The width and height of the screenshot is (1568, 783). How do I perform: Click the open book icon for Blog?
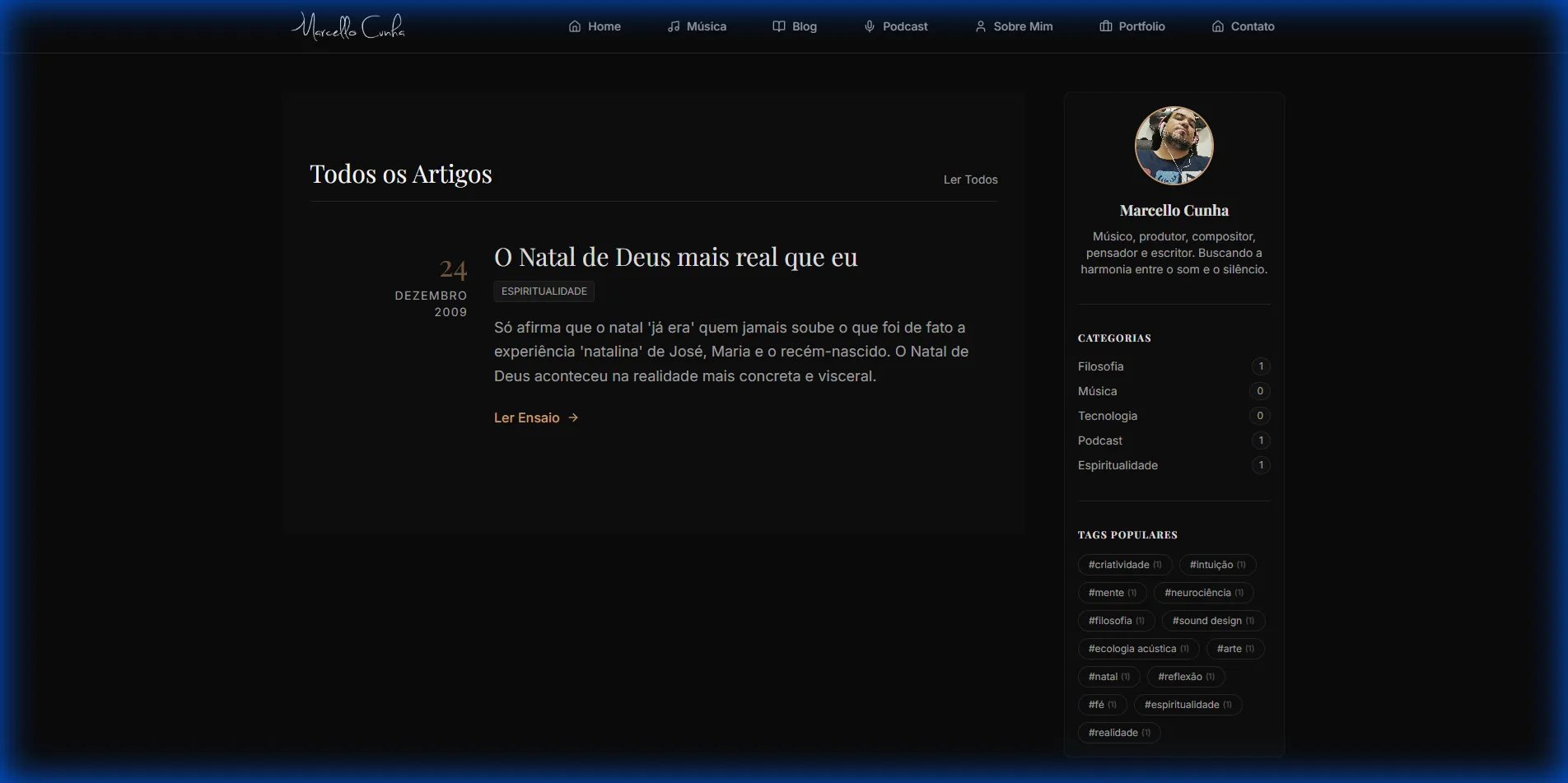point(779,26)
